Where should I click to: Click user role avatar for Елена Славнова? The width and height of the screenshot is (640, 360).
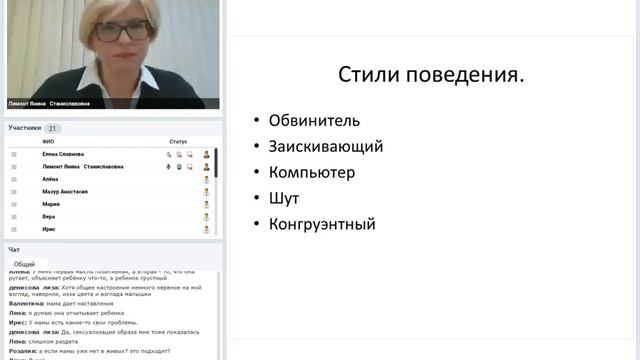[x=207, y=154]
